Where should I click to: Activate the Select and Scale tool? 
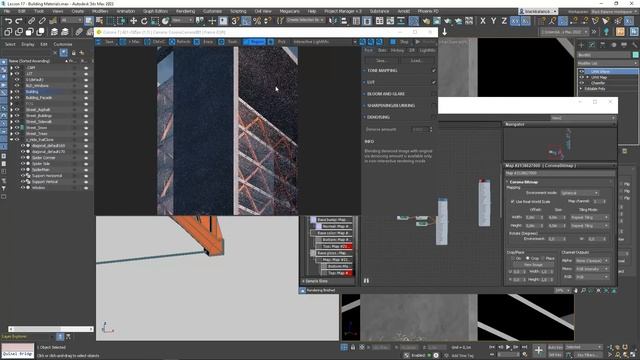click(x=155, y=21)
